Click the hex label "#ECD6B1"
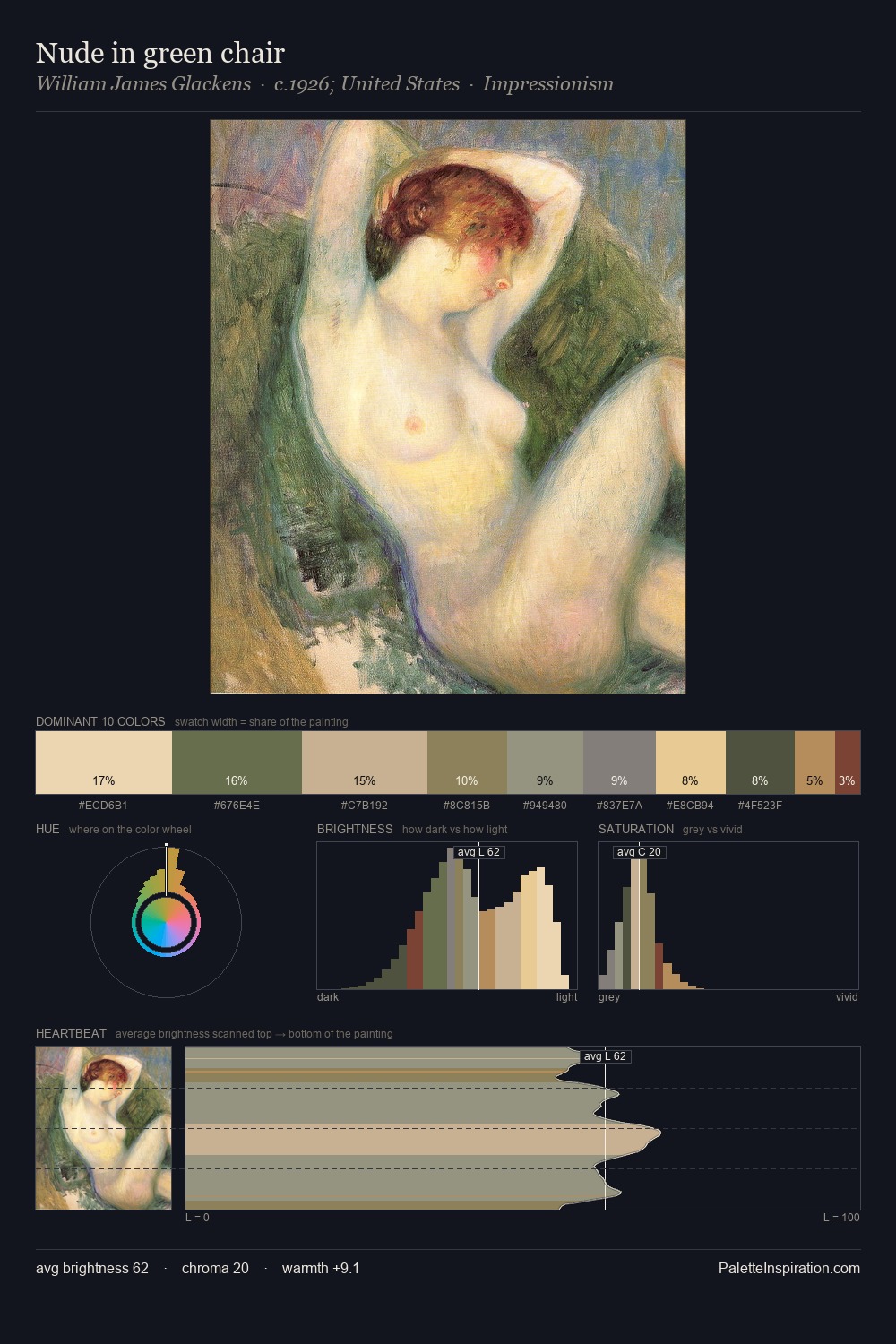Image resolution: width=896 pixels, height=1344 pixels. 103,806
